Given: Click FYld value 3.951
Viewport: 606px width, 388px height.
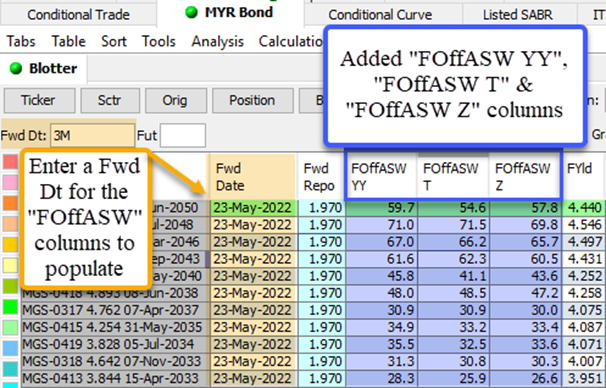Looking at the screenshot, I should point(584,378).
